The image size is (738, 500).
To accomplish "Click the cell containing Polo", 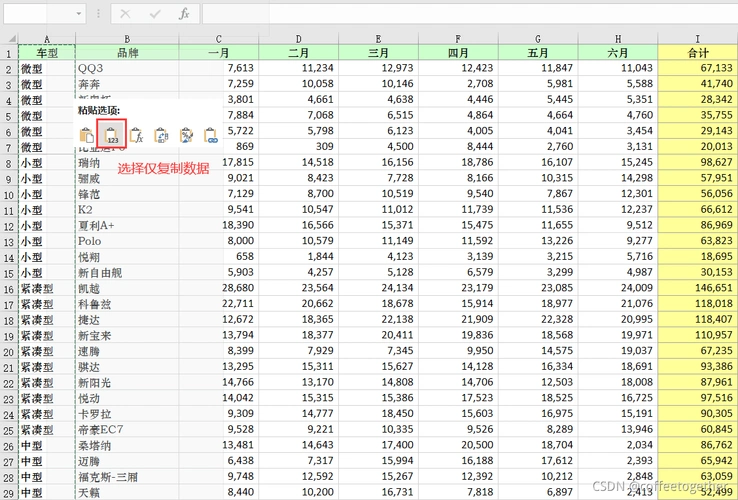I will point(127,241).
